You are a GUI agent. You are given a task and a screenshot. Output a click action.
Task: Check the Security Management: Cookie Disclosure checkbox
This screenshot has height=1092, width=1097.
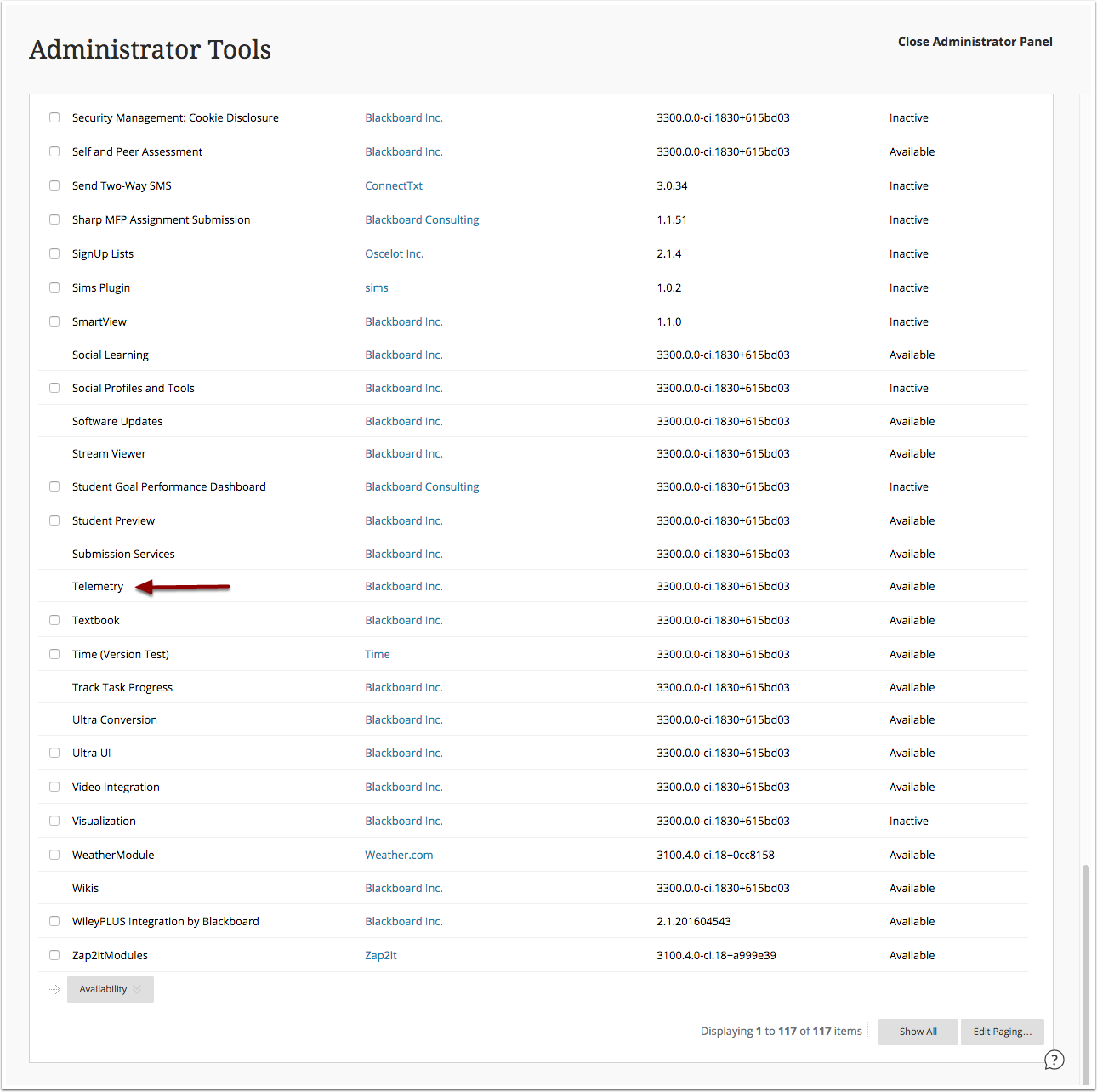coord(54,117)
